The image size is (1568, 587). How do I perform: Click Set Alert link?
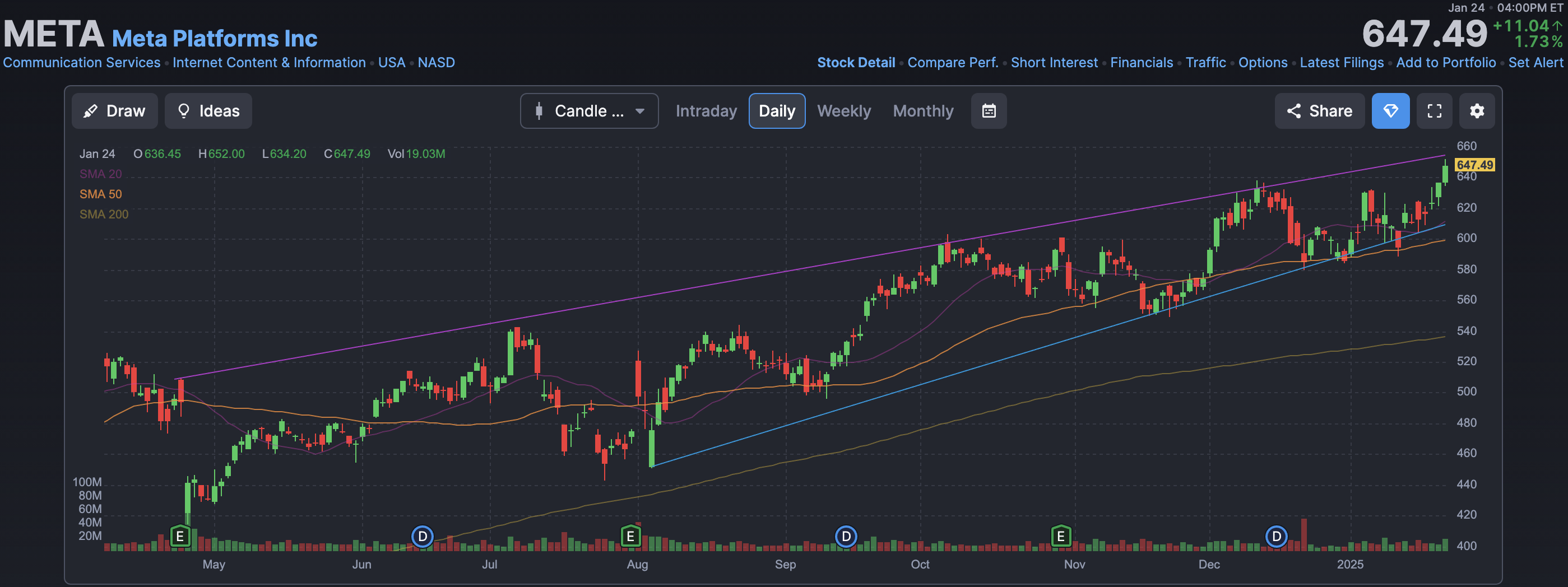(1535, 63)
